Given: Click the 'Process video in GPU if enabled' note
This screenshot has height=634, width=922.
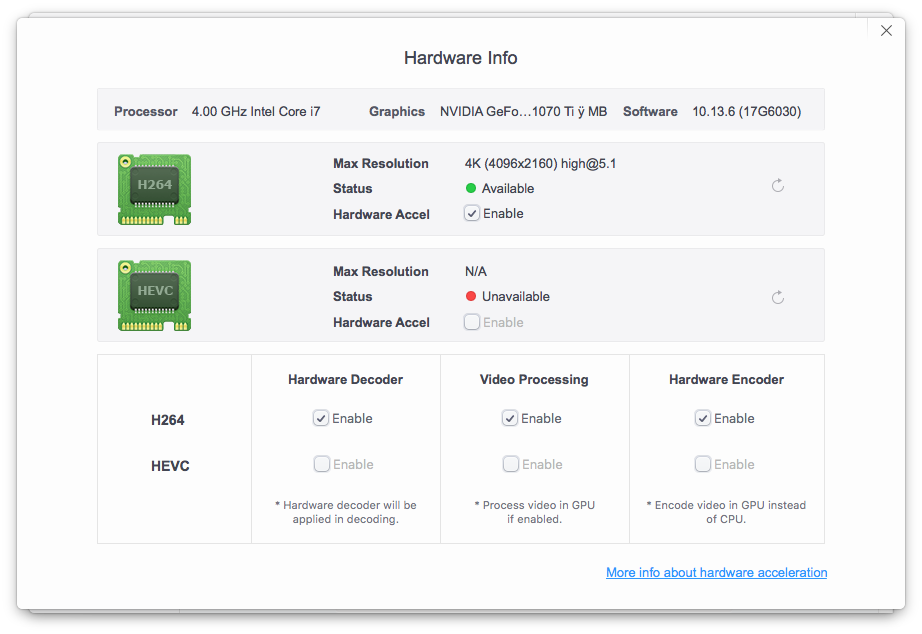Looking at the screenshot, I should coord(535,512).
